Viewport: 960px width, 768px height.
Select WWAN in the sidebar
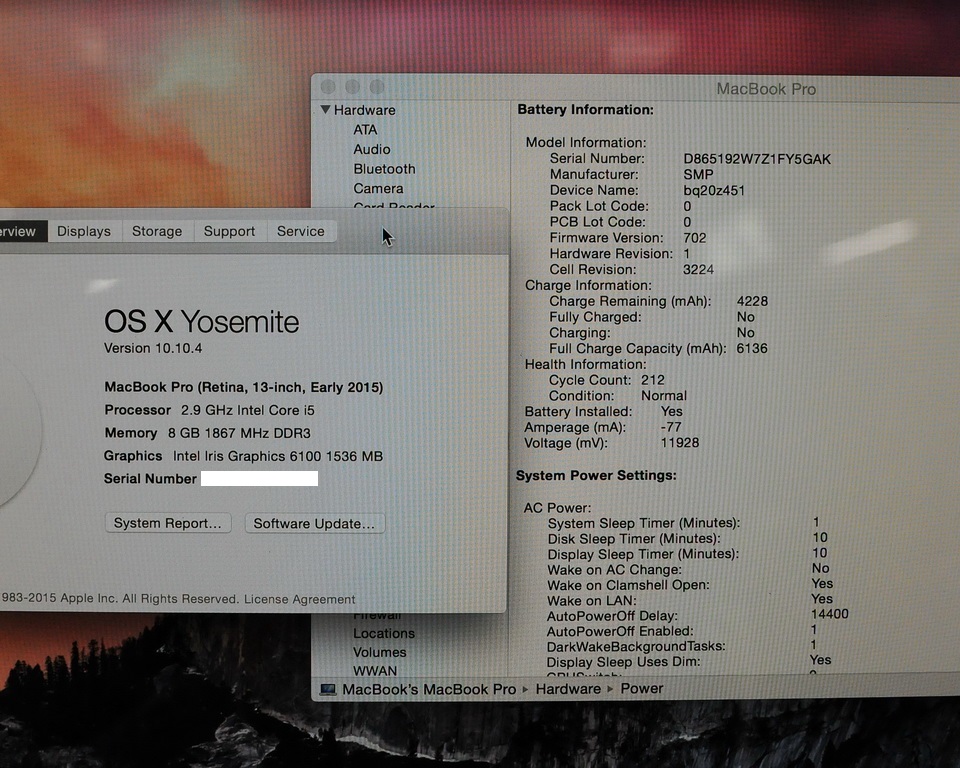[375, 671]
